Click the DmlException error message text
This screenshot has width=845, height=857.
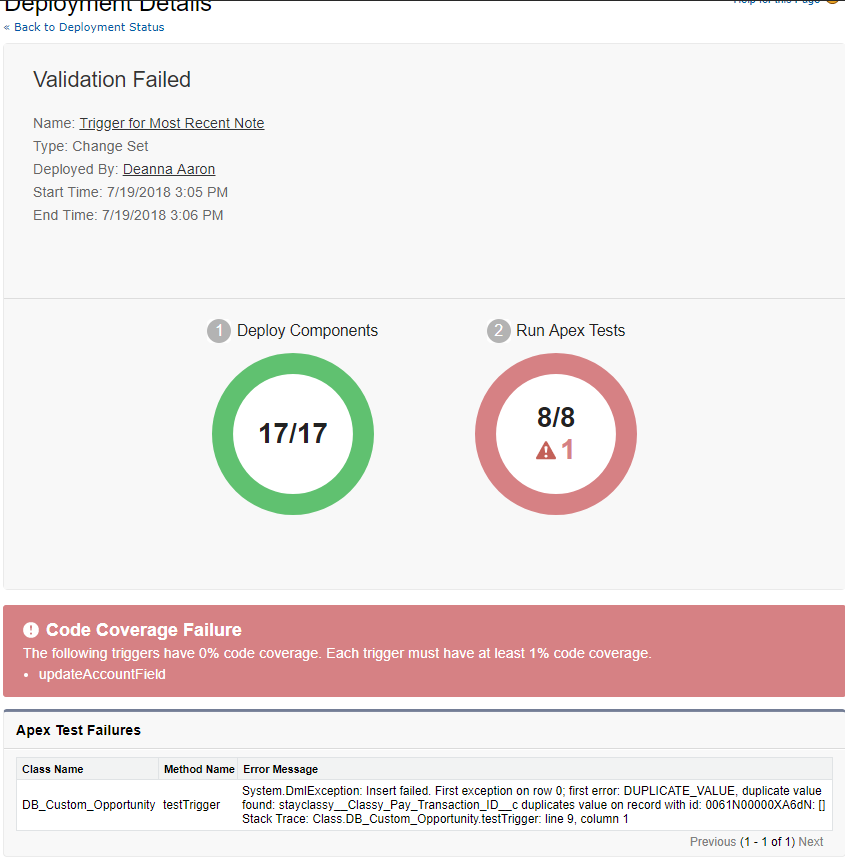532,791
